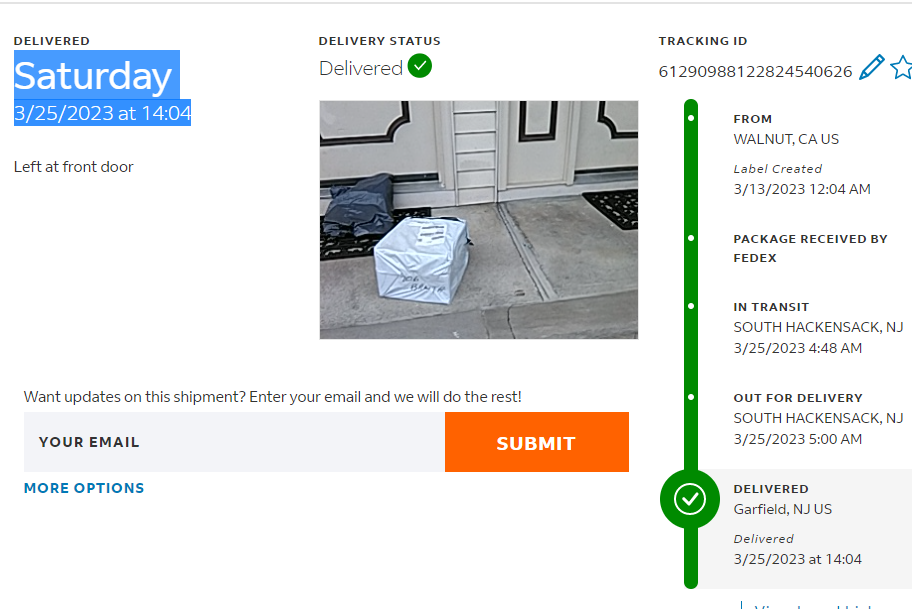Click the large delivered checkmark circle on timeline

point(690,499)
